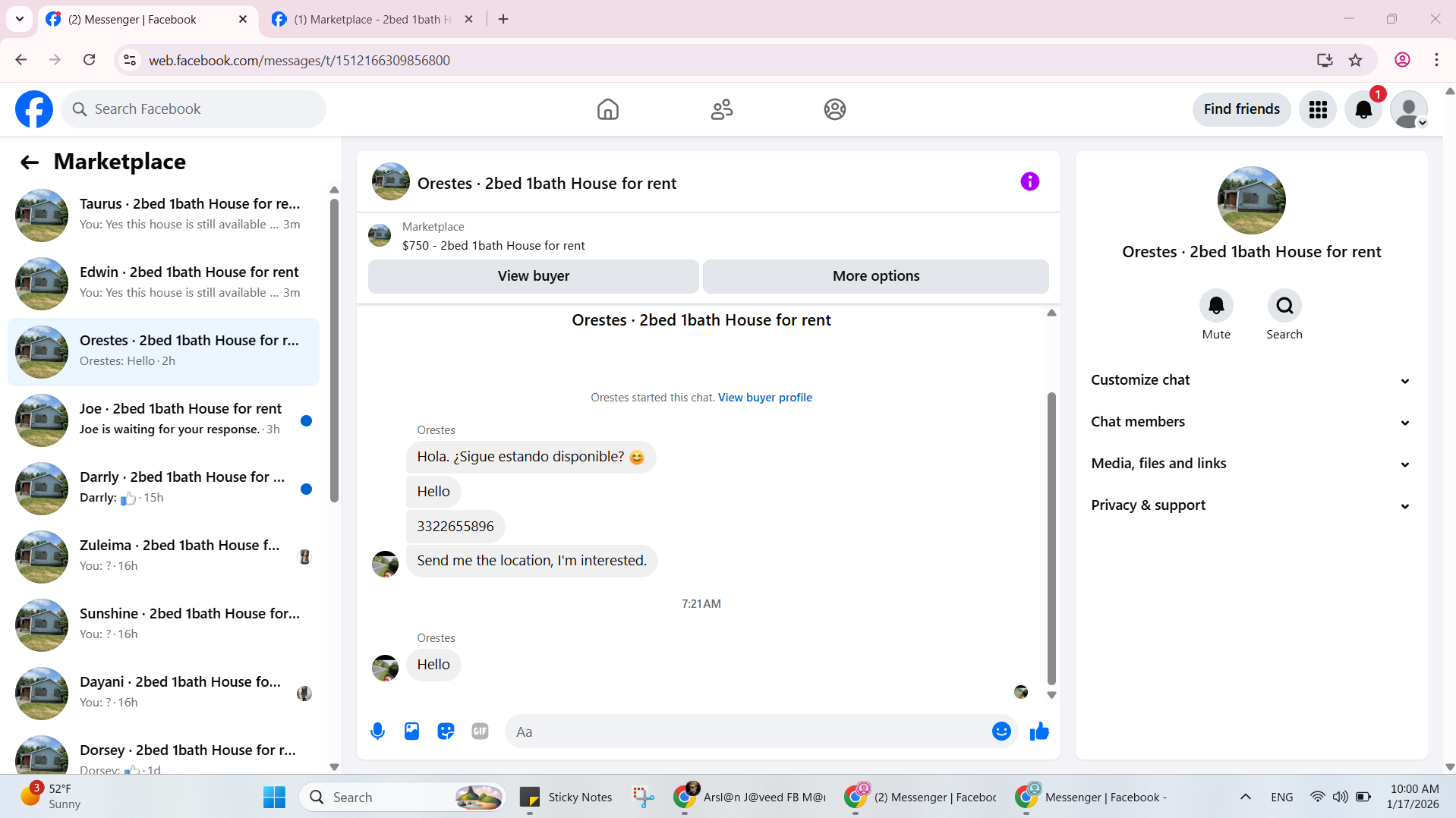This screenshot has height=818, width=1456.
Task: Click the conversation list scrollbar
Action: [x=334, y=349]
